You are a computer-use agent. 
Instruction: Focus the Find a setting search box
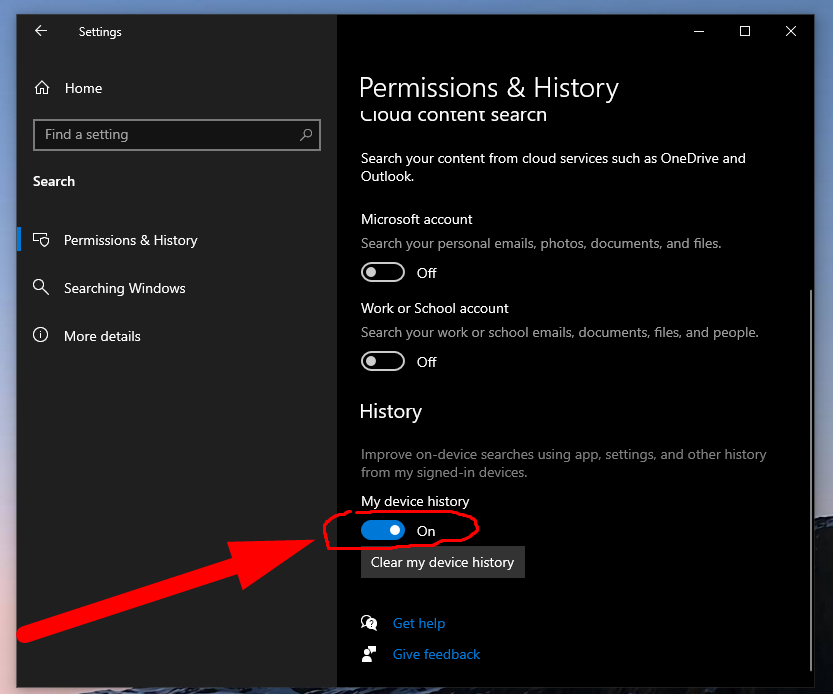click(x=165, y=134)
